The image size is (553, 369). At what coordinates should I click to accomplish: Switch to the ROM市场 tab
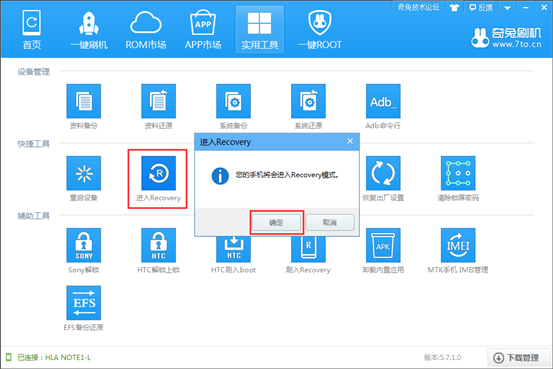[x=146, y=30]
